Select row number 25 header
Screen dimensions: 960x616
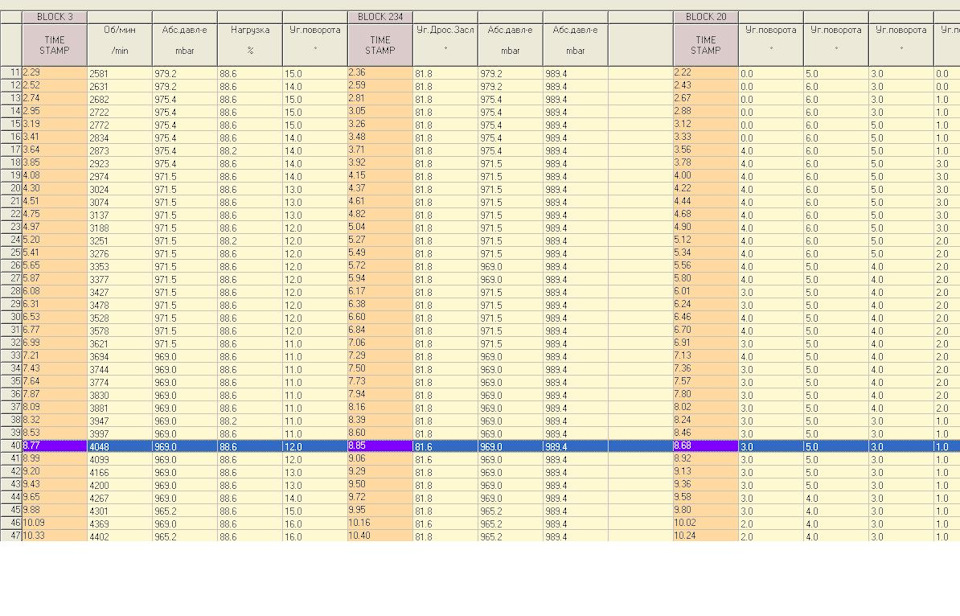11,253
